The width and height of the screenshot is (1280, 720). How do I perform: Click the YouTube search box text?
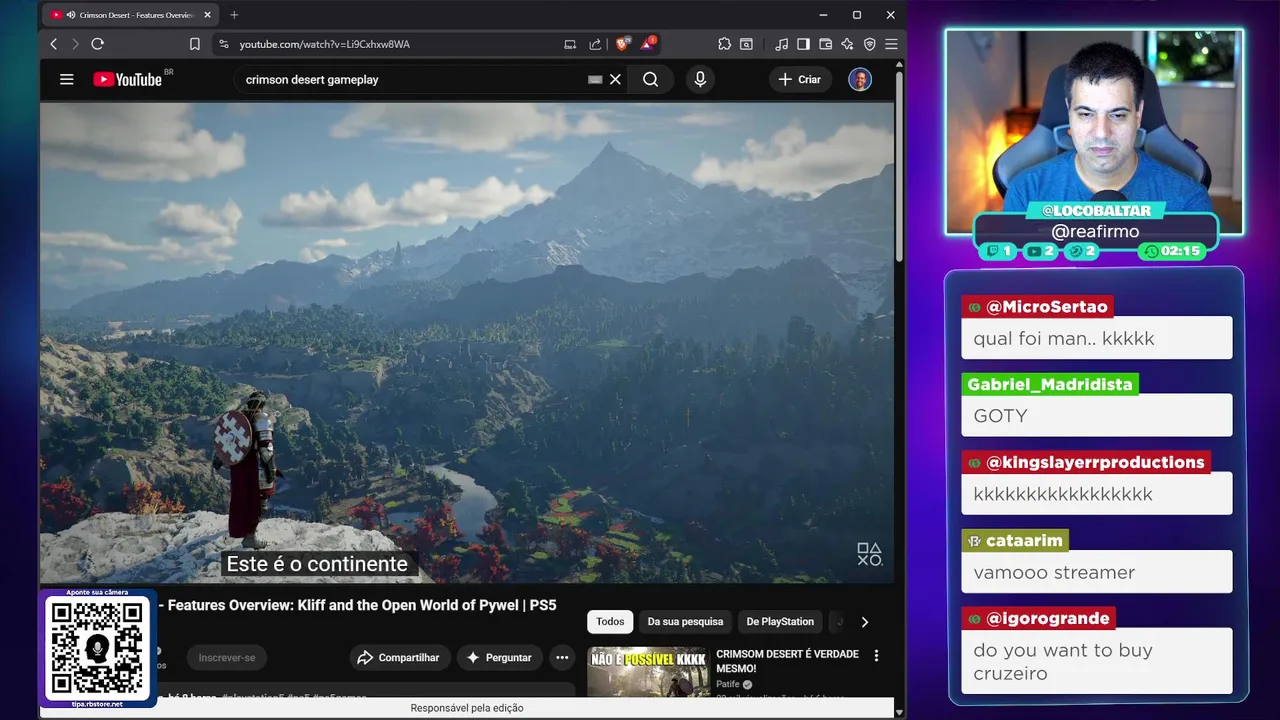(x=312, y=79)
